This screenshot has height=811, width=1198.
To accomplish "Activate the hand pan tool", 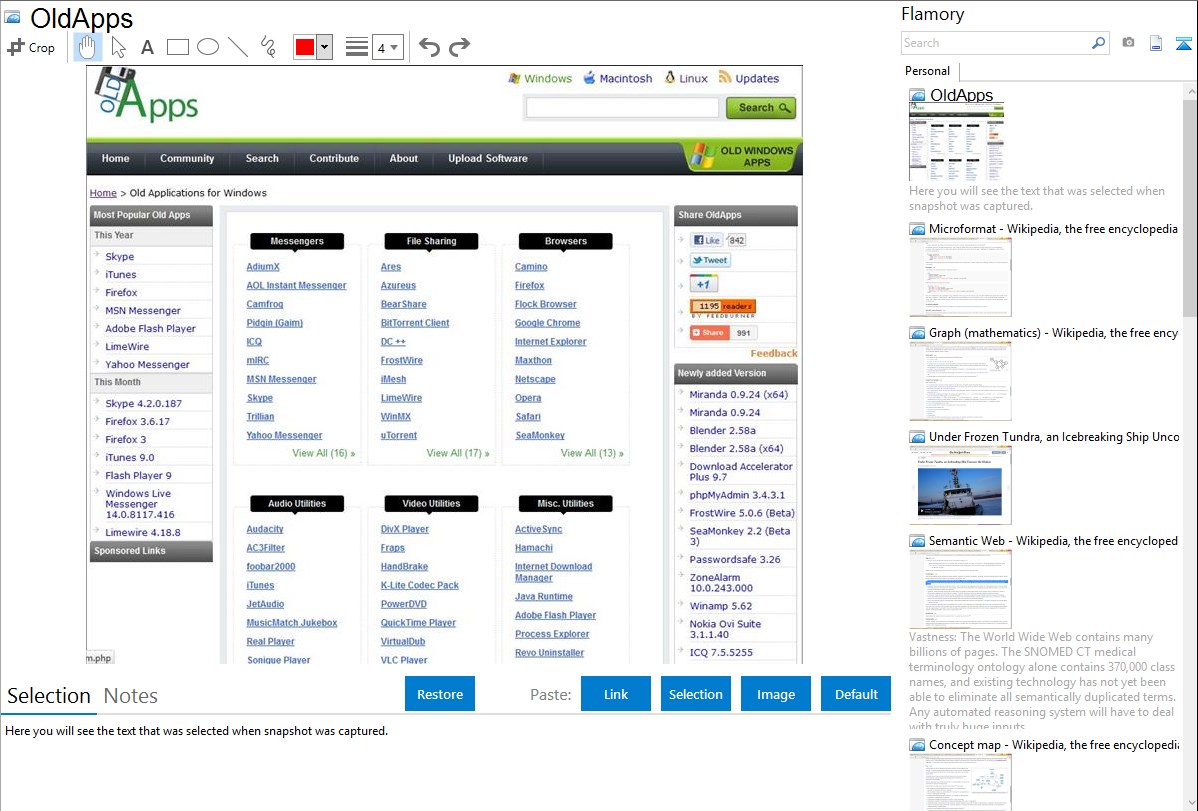I will tap(87, 47).
